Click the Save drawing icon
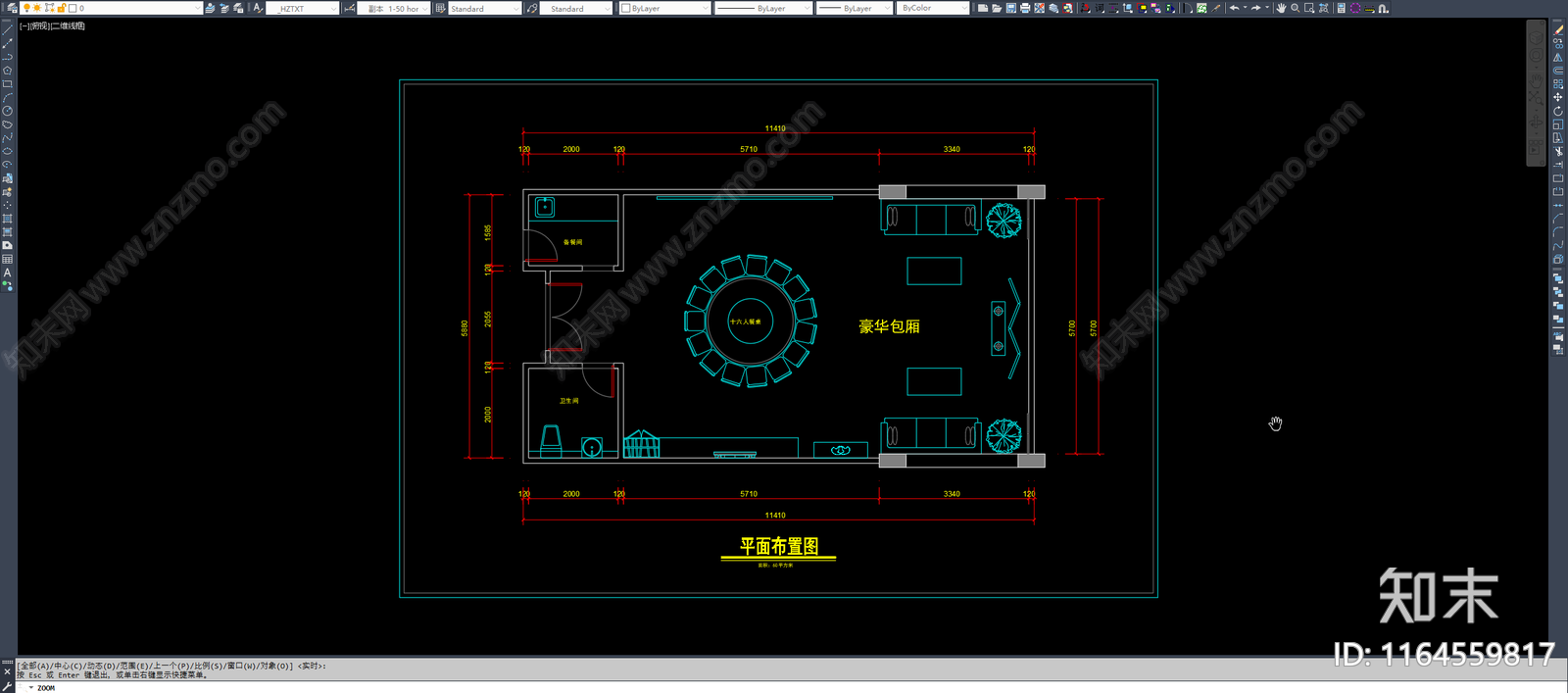 (1010, 8)
